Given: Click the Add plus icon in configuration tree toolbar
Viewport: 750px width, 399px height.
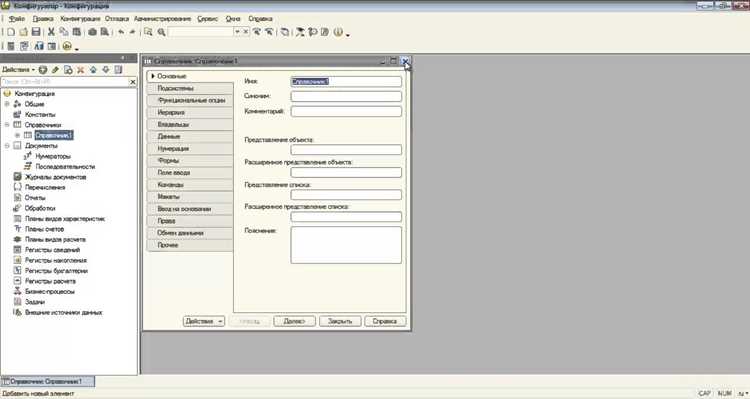Looking at the screenshot, I should tap(43, 70).
